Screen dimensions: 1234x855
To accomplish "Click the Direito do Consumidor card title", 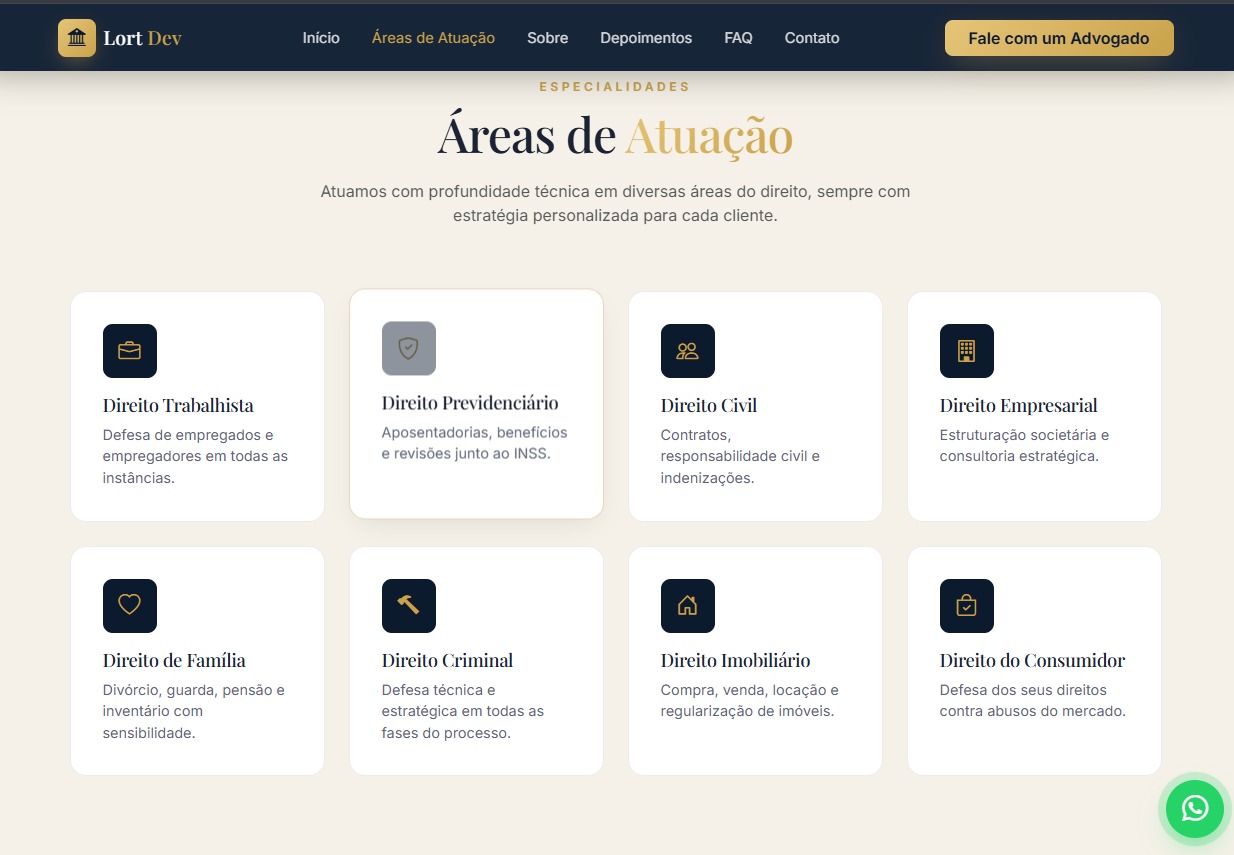I will (1032, 661).
